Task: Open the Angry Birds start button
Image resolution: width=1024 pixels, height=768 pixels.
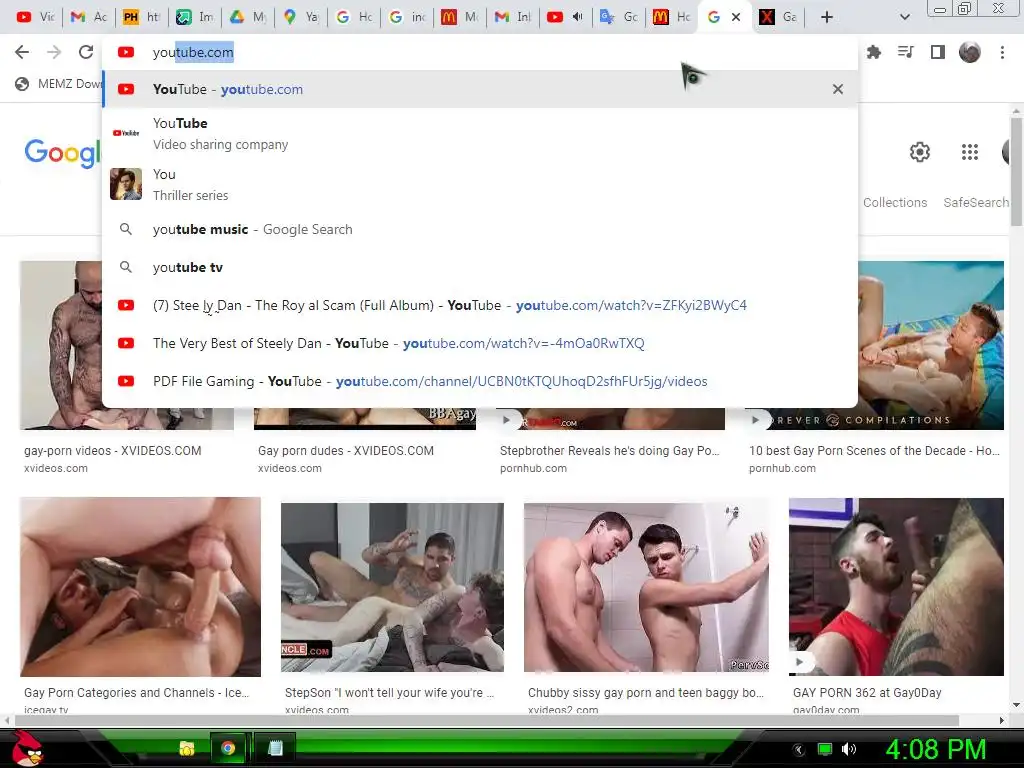Action: [x=27, y=748]
